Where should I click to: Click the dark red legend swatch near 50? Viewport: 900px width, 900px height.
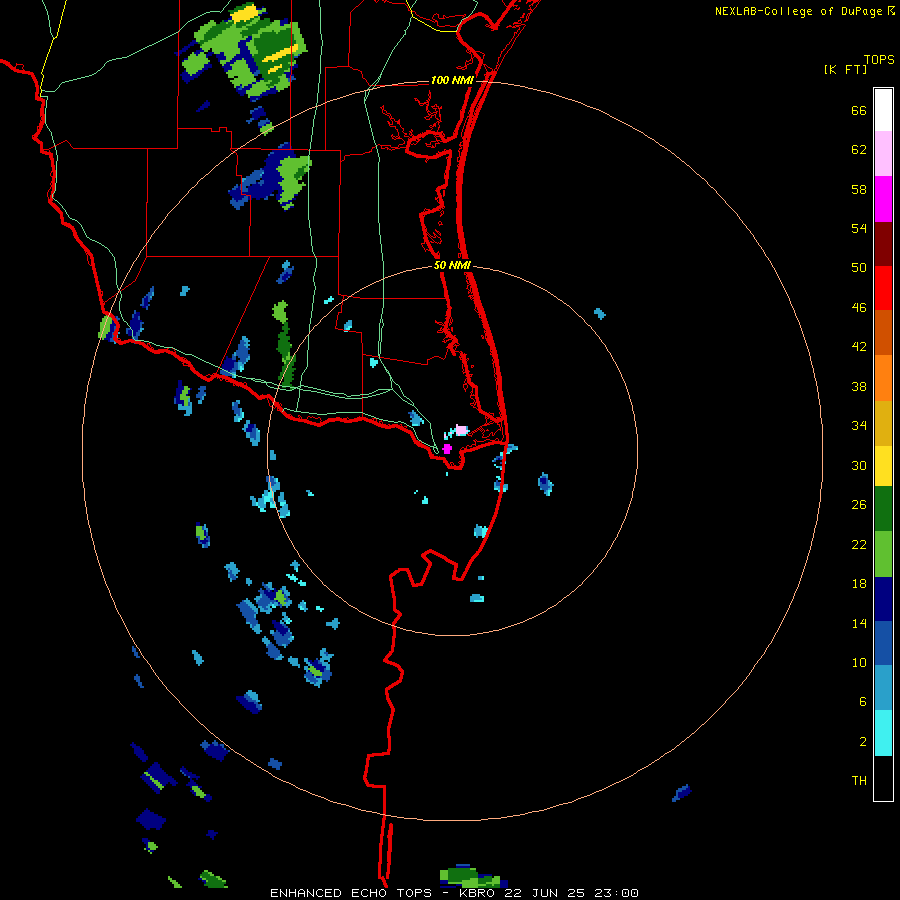(x=883, y=243)
